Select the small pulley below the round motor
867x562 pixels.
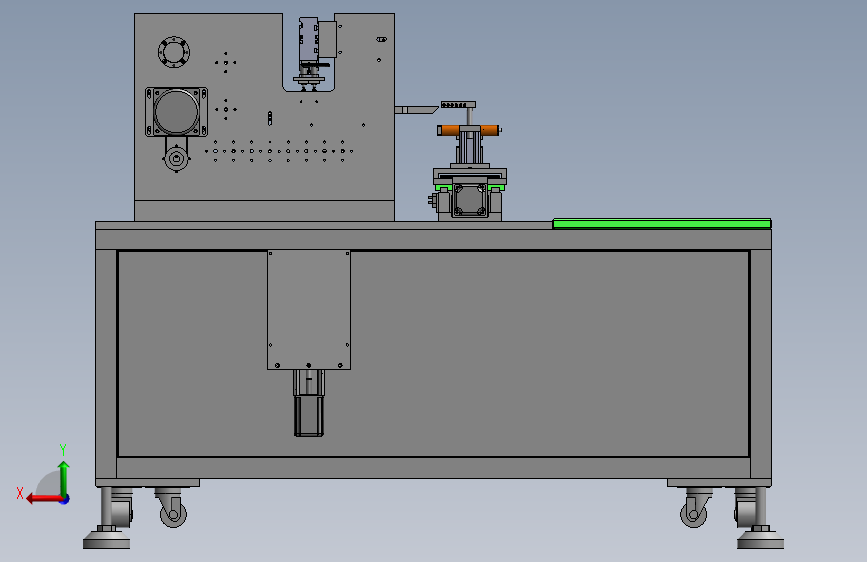(x=176, y=159)
